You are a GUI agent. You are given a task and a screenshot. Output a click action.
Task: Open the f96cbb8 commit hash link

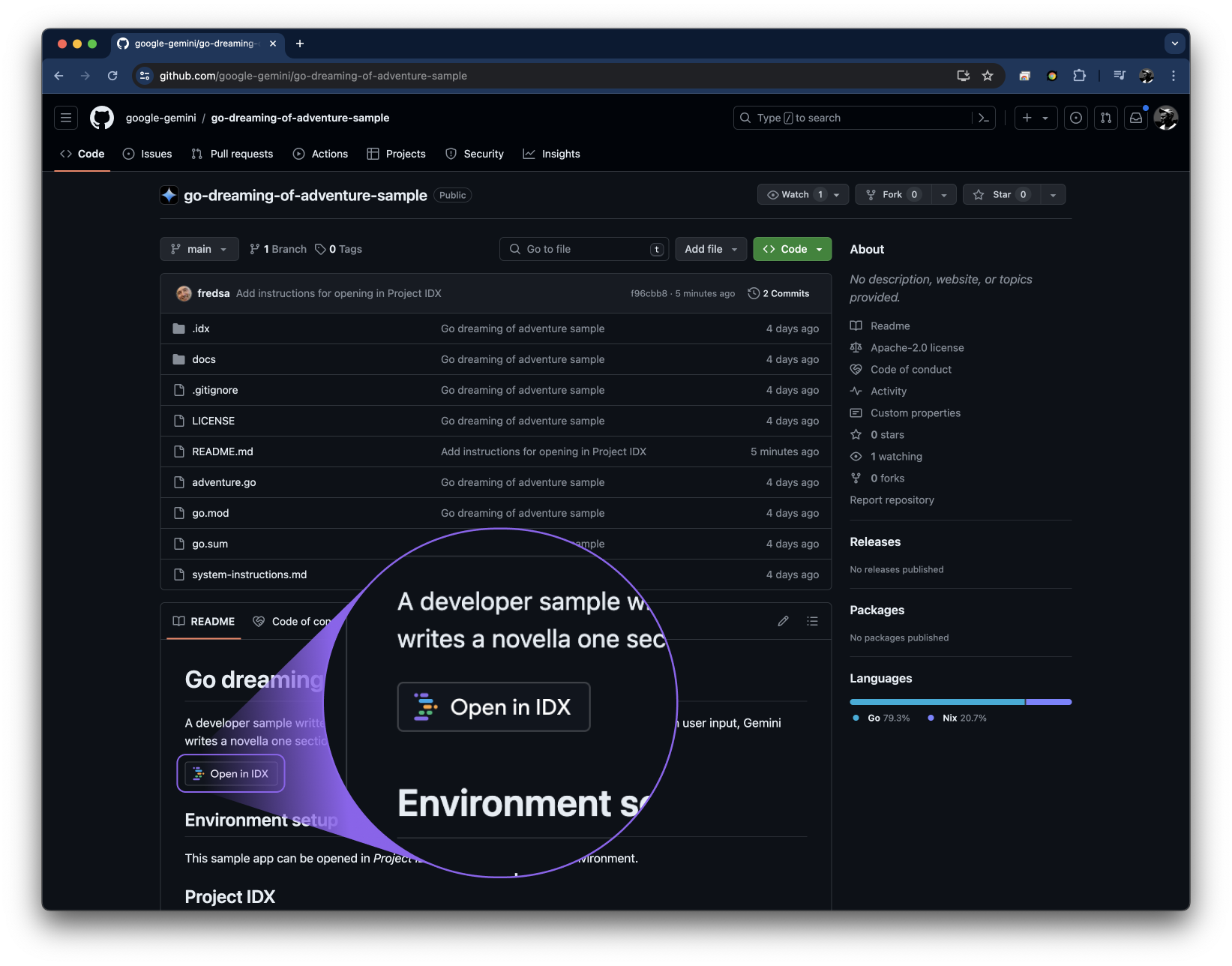coord(649,293)
